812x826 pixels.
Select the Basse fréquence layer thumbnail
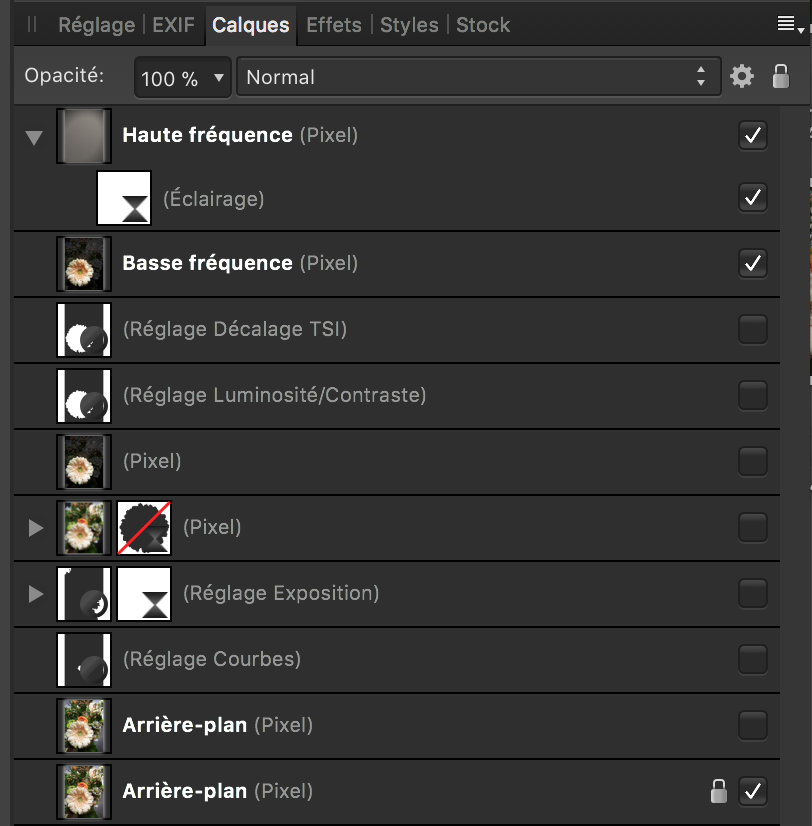84,263
